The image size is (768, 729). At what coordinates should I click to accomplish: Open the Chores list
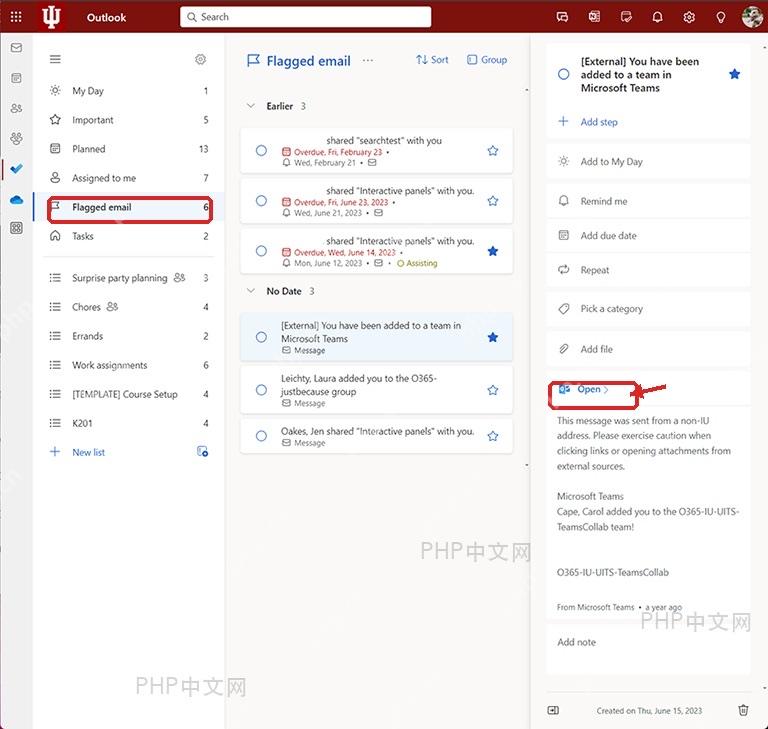[128, 307]
